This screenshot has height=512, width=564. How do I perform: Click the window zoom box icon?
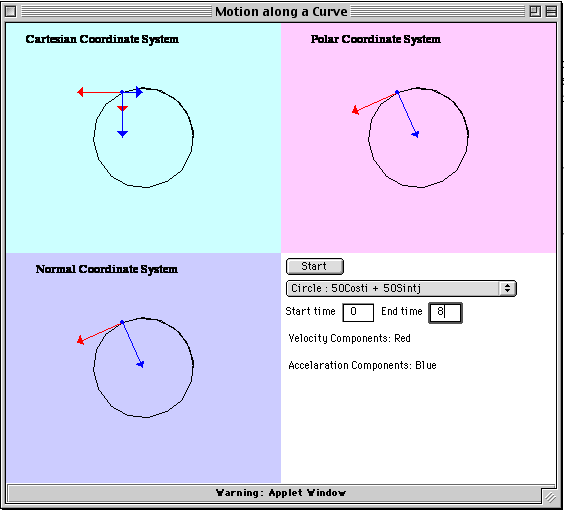[535, 12]
